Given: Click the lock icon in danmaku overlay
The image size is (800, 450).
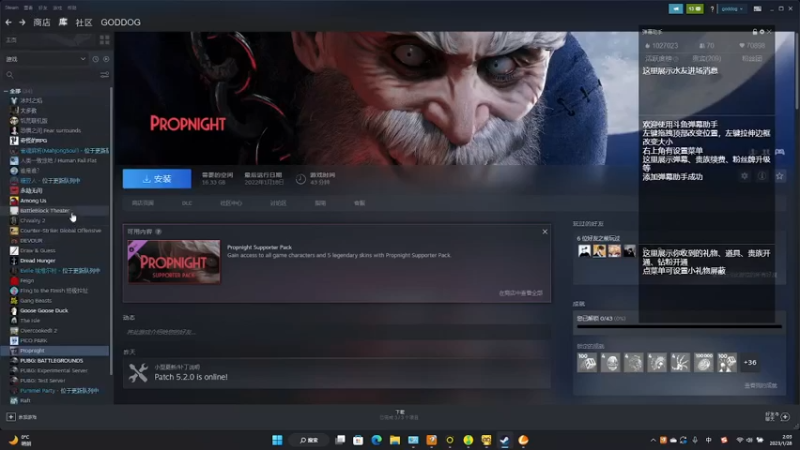Looking at the screenshot, I should pyautogui.click(x=755, y=32).
